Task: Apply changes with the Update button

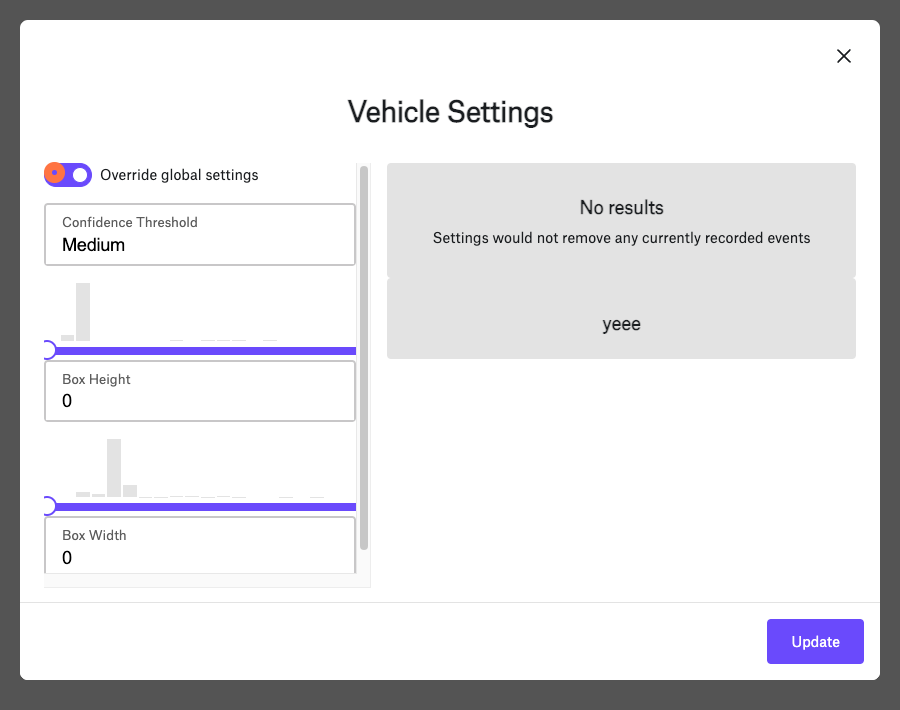Action: (x=815, y=641)
